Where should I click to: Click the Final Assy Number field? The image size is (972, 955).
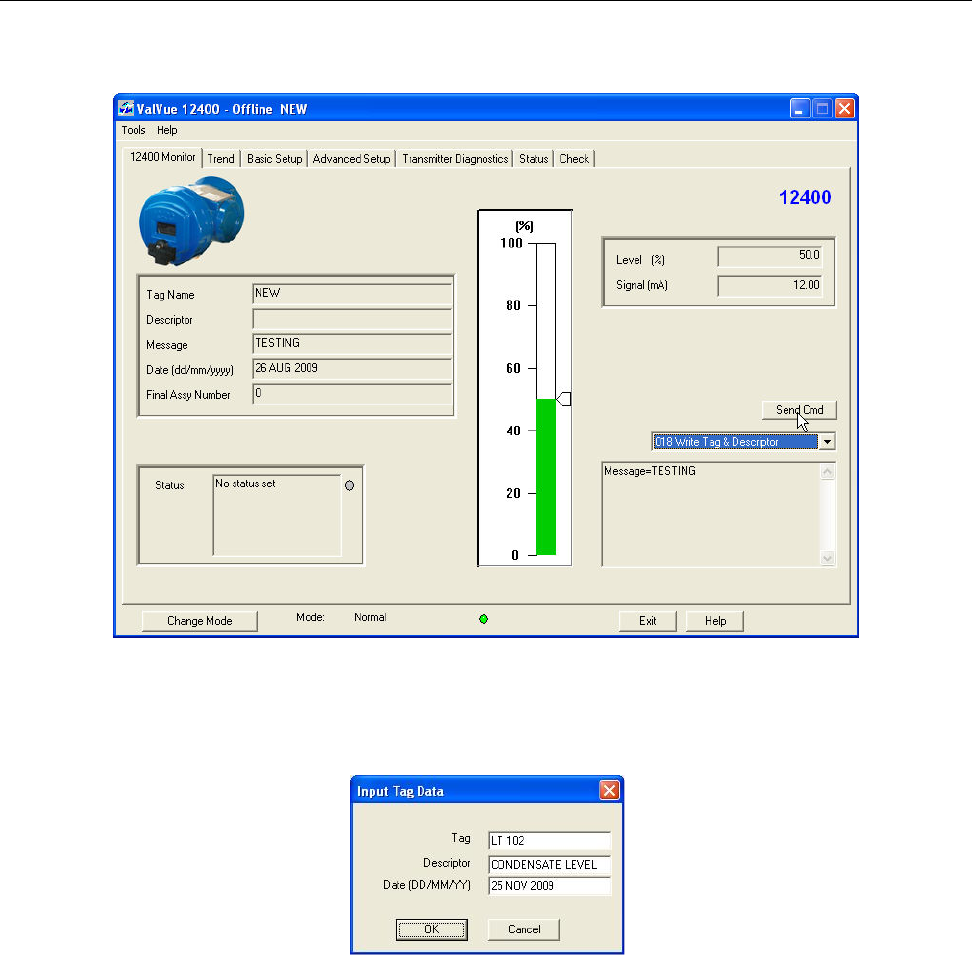[x=352, y=394]
